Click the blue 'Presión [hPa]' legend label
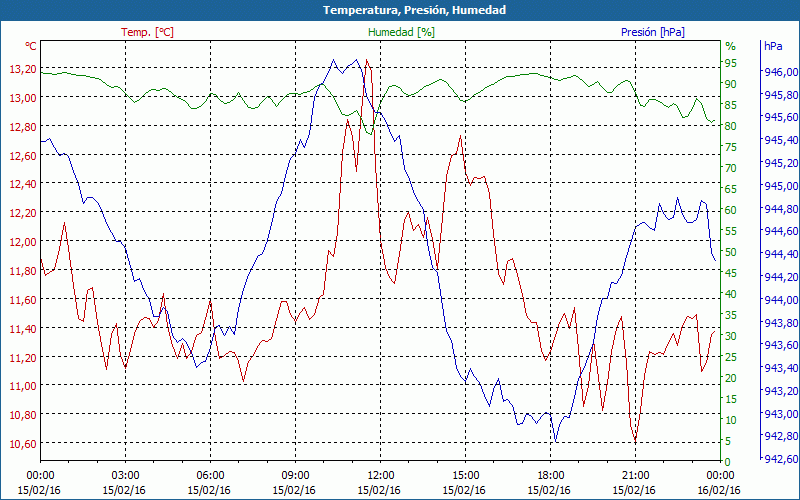 coord(653,32)
